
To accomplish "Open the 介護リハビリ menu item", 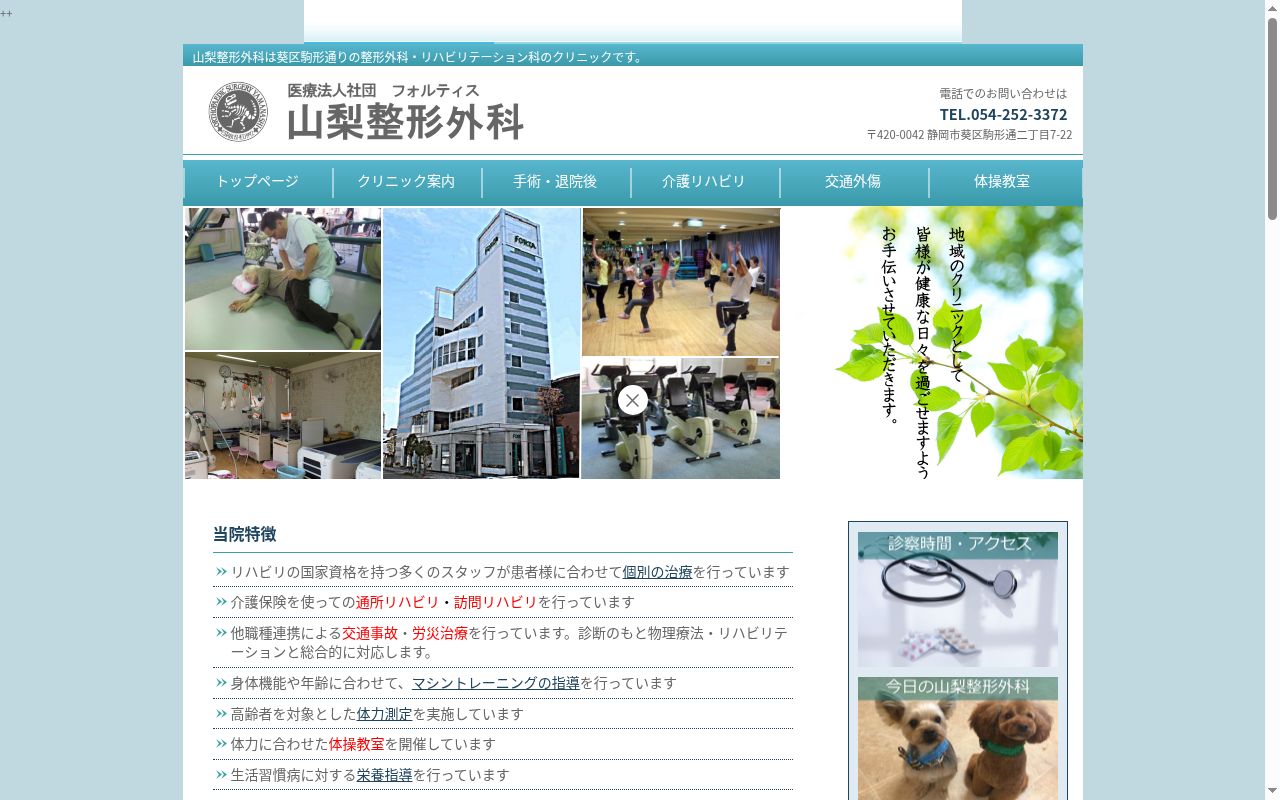I will coord(704,182).
